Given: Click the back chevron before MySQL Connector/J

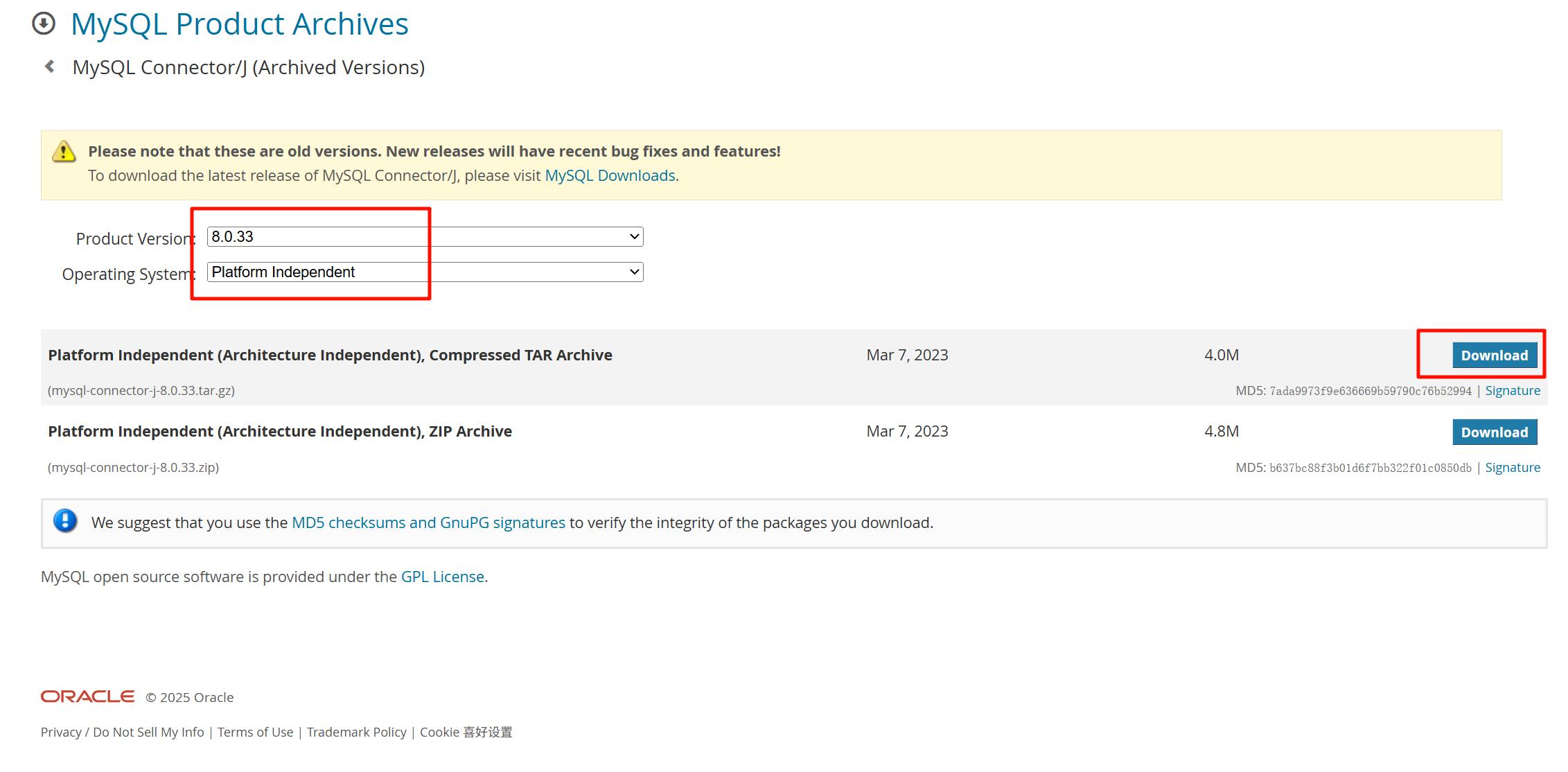Looking at the screenshot, I should (50, 67).
